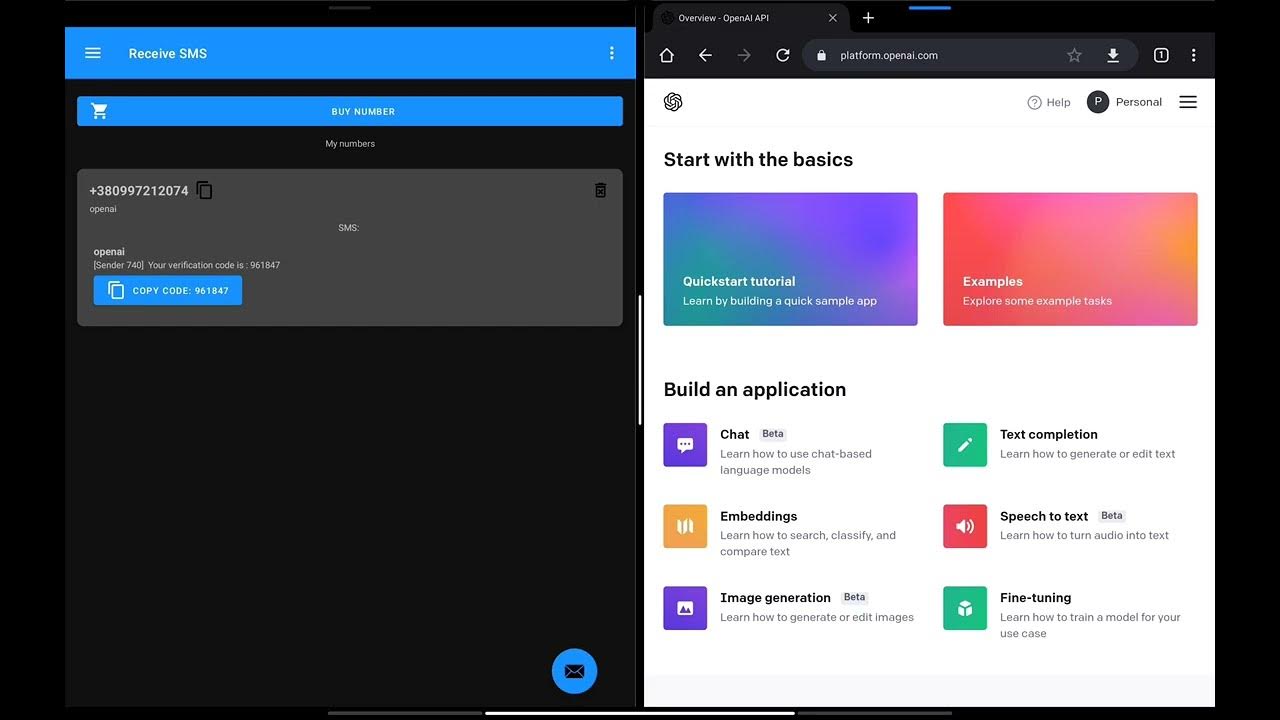Screen dimensions: 1280x720
Task: Select the phone number +380997212074 text
Action: pos(139,190)
